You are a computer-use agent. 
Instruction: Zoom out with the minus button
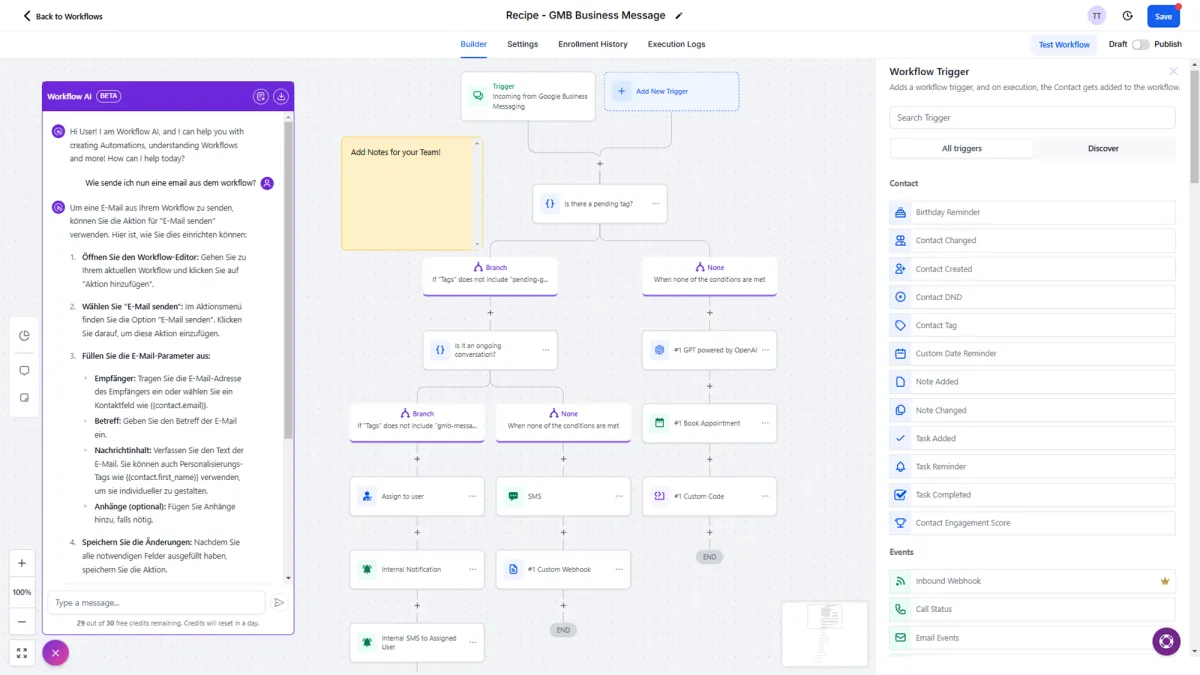point(22,621)
